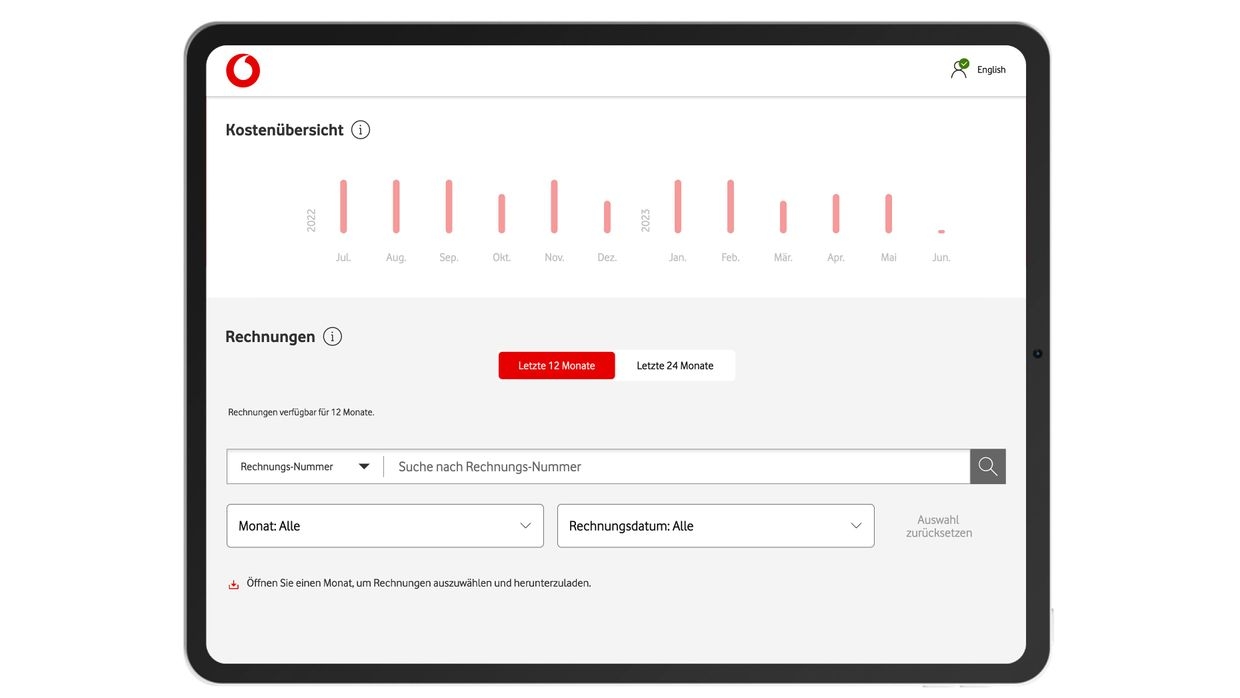Click the Vodafone logo
Screen dimensions: 1240x698
click(243, 71)
